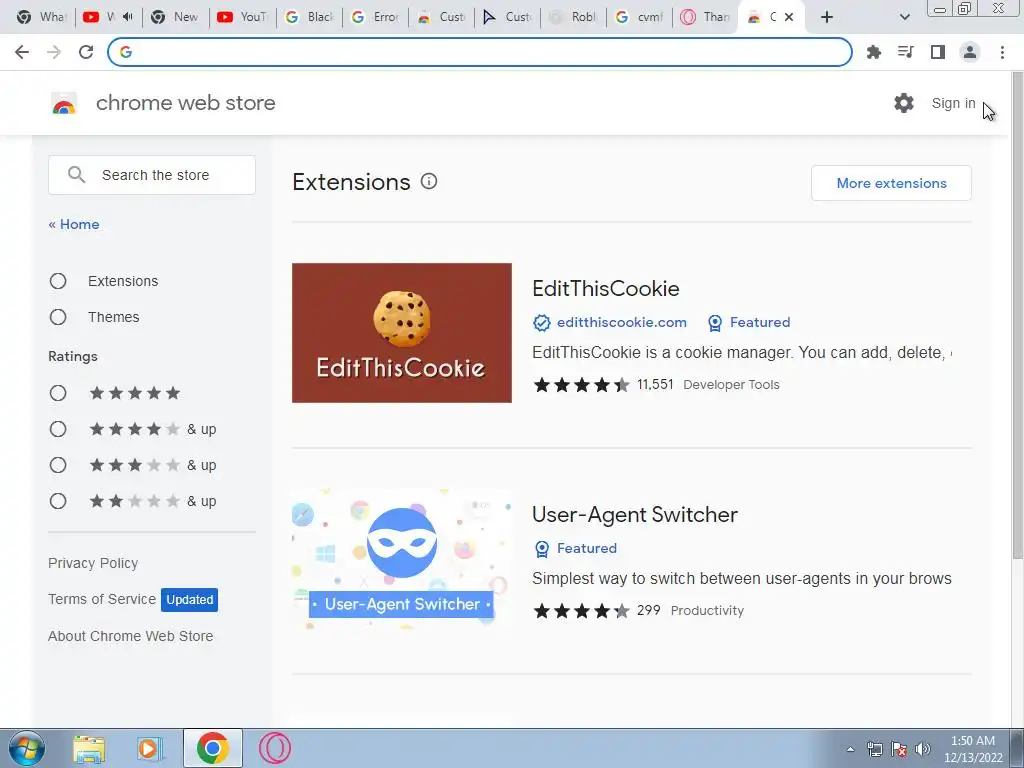
Task: Click the network tray icon
Action: (874, 749)
